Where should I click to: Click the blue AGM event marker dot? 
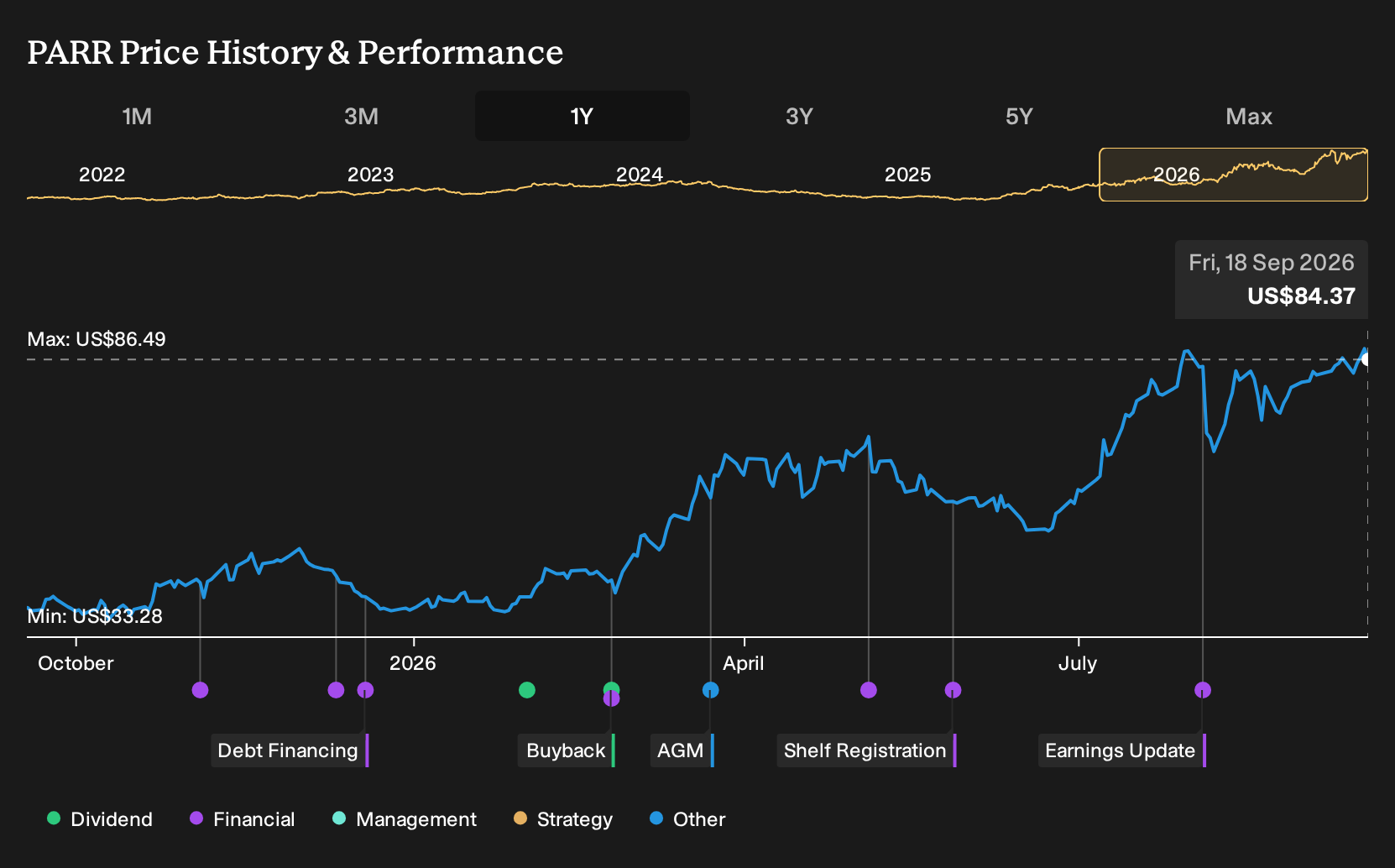(x=710, y=690)
